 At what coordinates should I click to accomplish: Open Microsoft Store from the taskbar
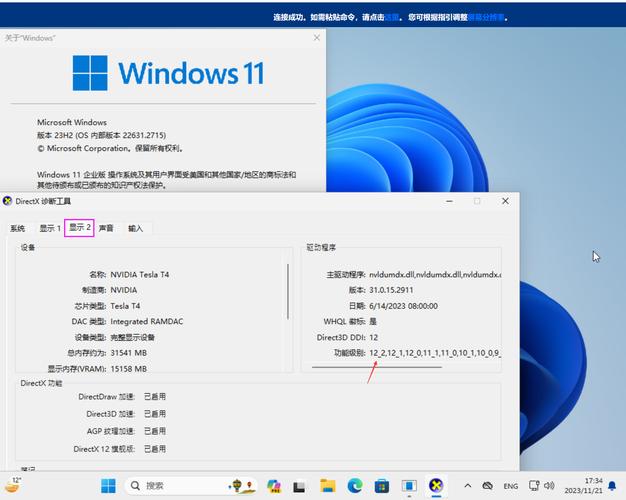point(382,486)
